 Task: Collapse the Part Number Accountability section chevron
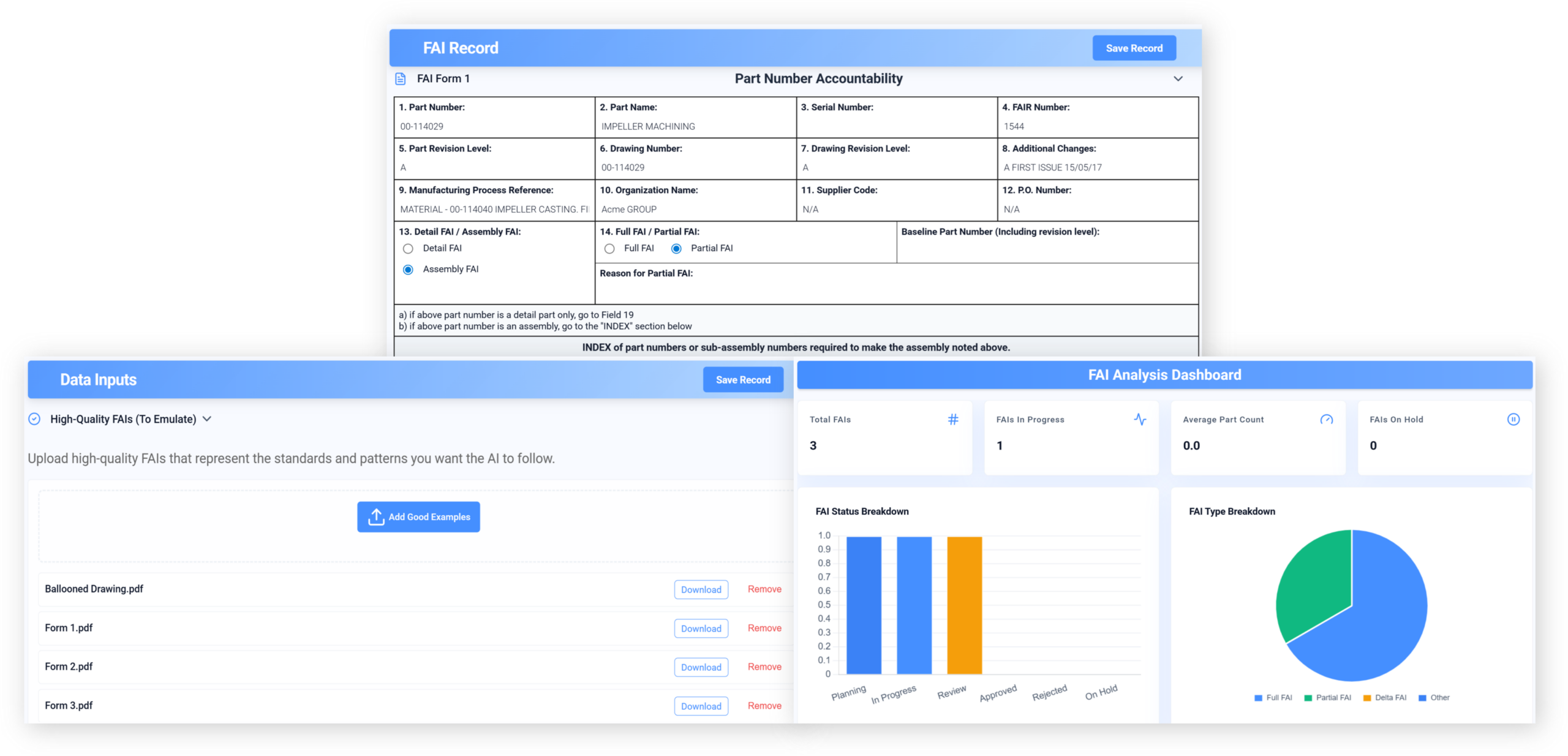[x=1177, y=78]
